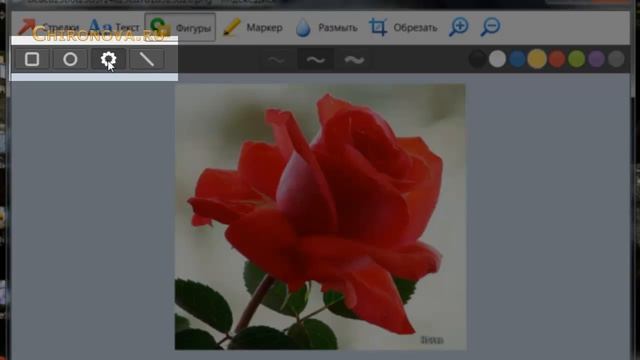
Task: Set medium line thickness
Action: click(316, 60)
